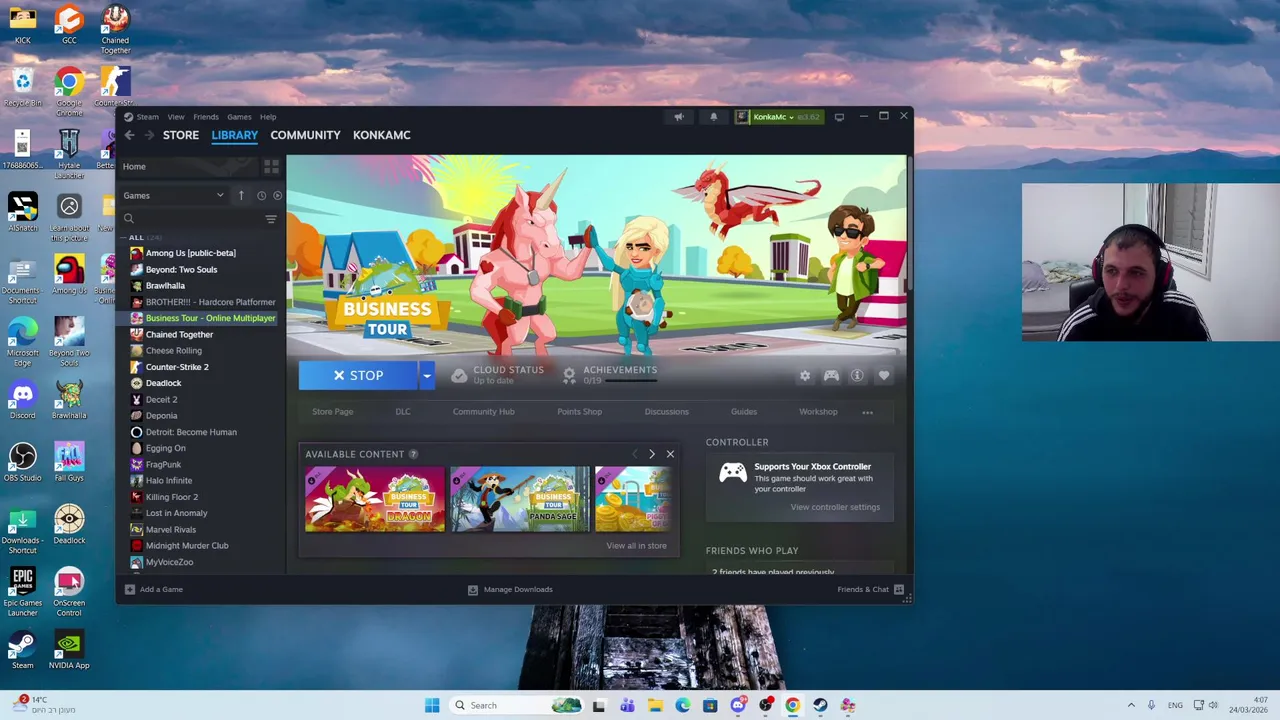The image size is (1280, 720).
Task: Open Steam announcements megaphone icon
Action: 679,117
